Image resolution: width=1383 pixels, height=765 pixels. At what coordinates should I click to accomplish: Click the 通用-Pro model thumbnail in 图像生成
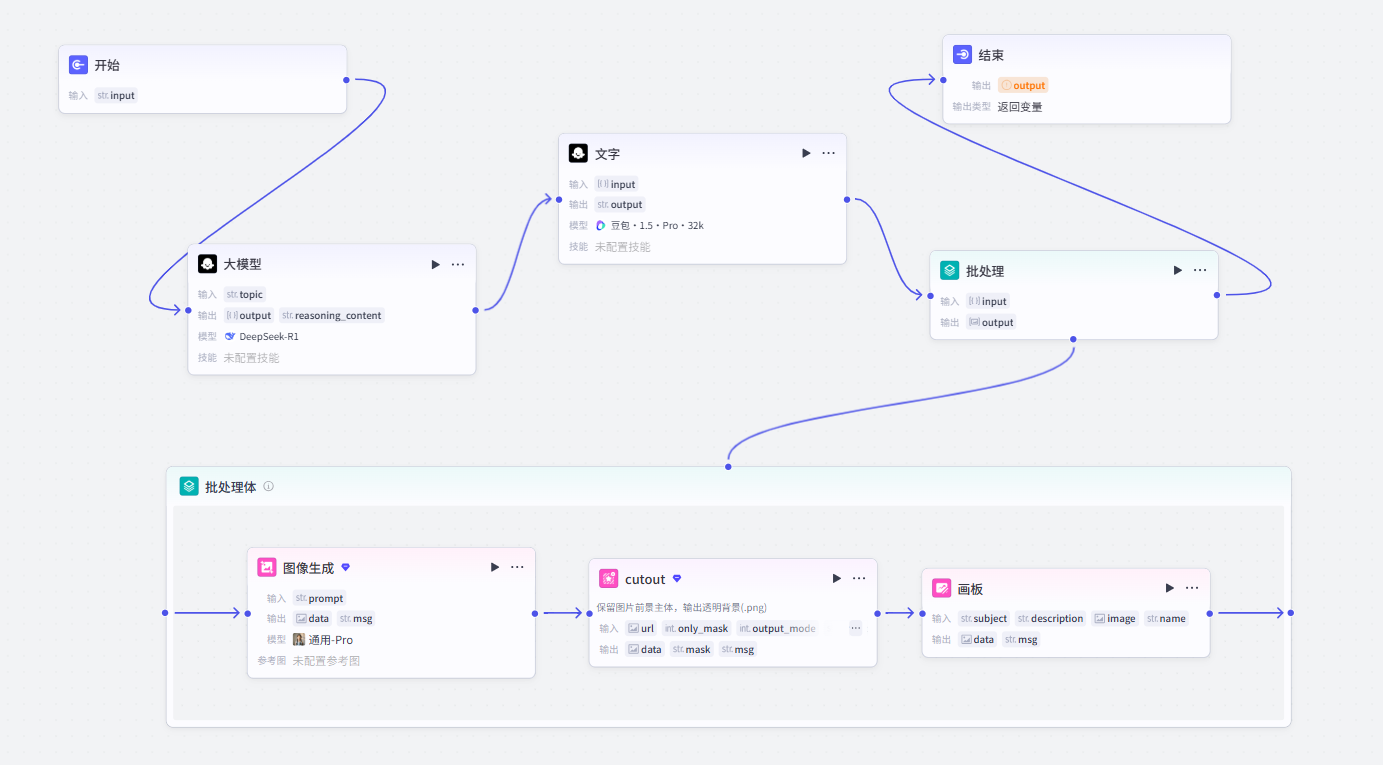tap(299, 640)
